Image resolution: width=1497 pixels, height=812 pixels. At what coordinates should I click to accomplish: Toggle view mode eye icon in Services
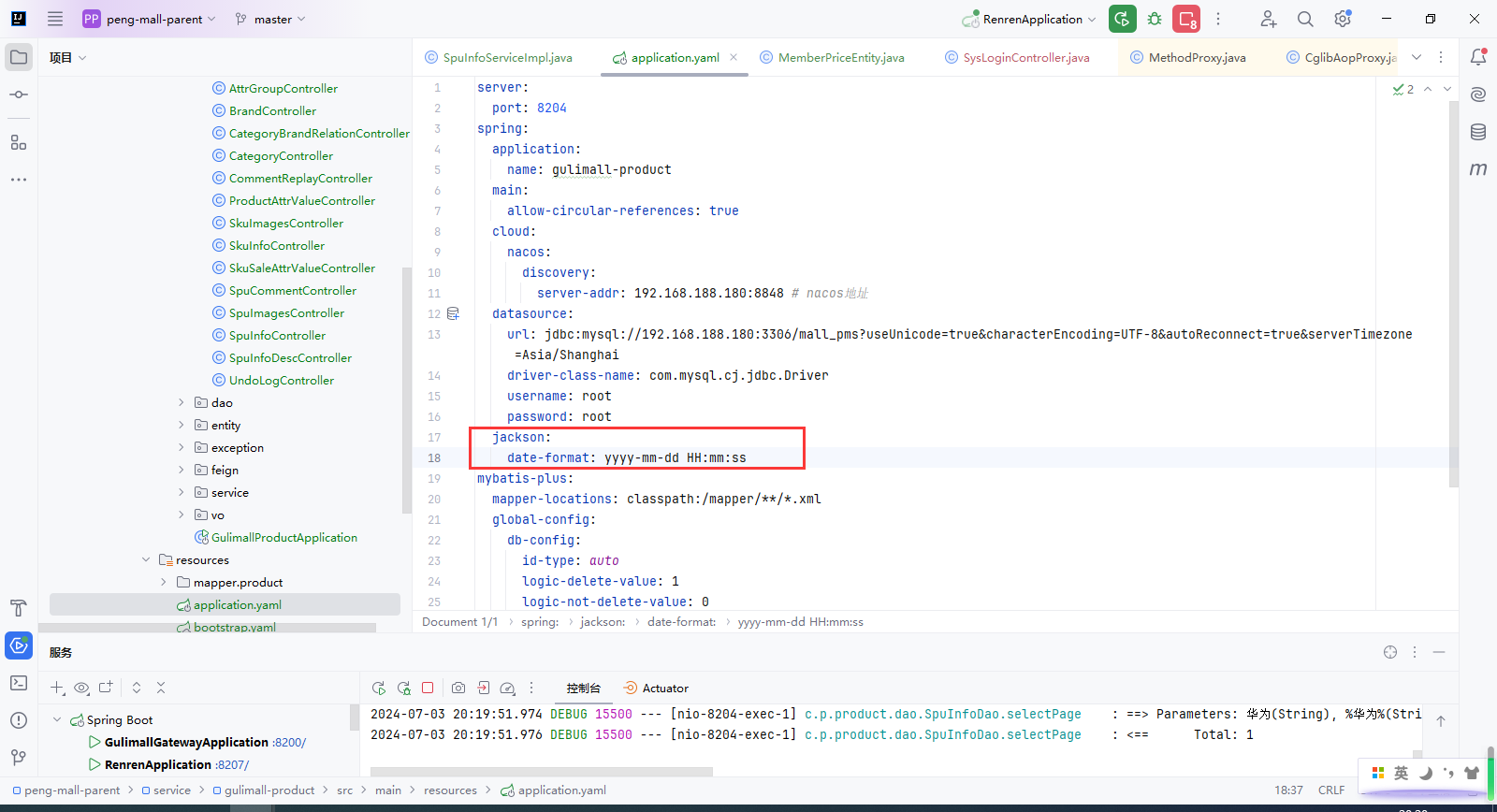[81, 688]
